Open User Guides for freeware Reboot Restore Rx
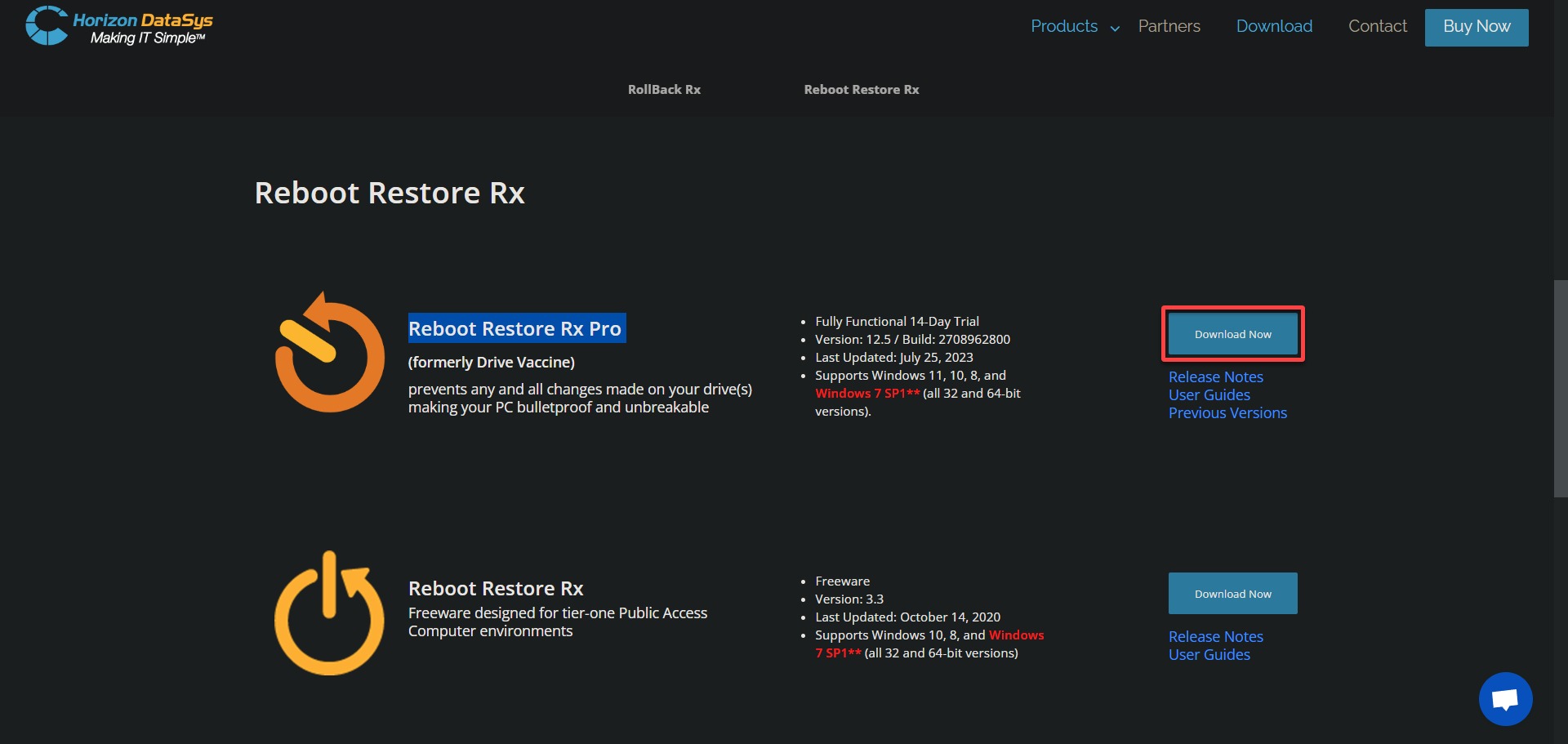The image size is (1568, 744). [1209, 655]
